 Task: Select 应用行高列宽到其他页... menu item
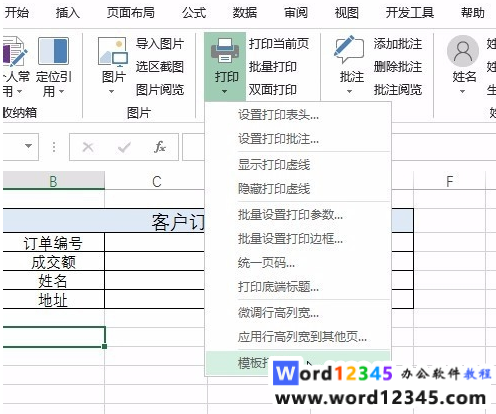tap(298, 337)
